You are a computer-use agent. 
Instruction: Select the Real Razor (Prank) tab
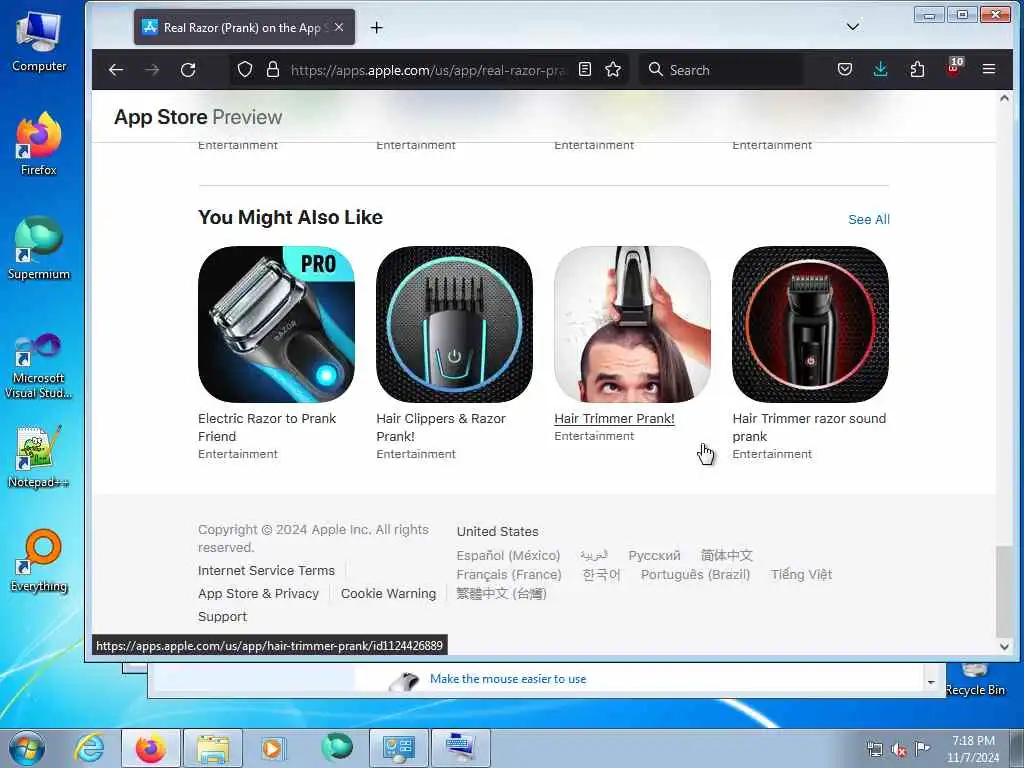(x=244, y=27)
